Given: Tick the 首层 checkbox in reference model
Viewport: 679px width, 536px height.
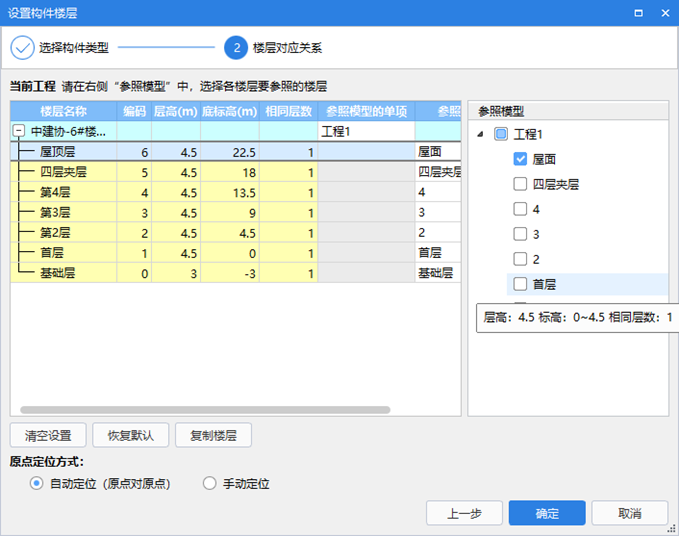Looking at the screenshot, I should point(520,284).
